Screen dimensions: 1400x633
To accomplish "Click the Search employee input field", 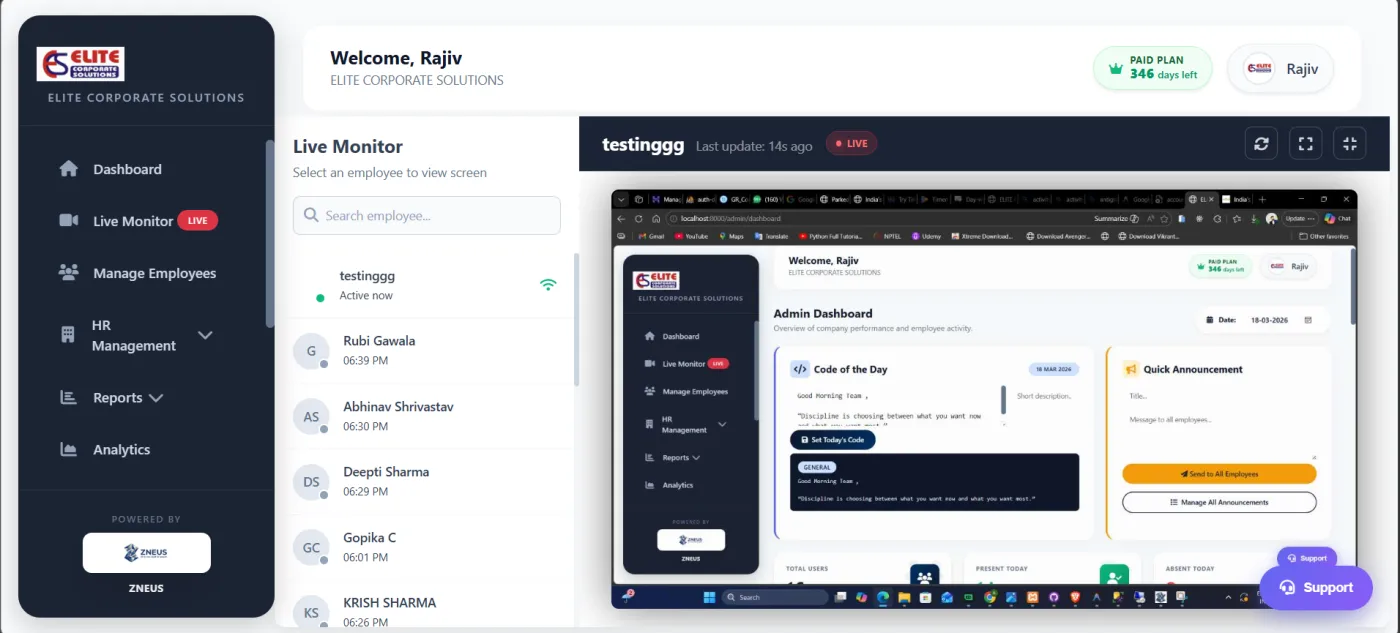I will (x=427, y=215).
